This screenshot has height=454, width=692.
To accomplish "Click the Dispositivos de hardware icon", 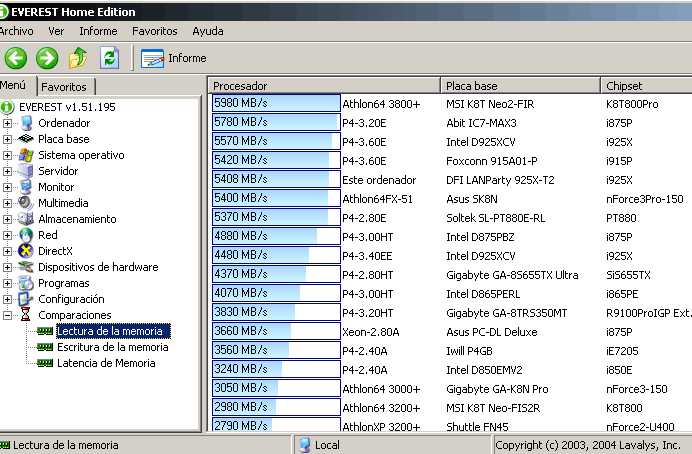I will coord(26,267).
